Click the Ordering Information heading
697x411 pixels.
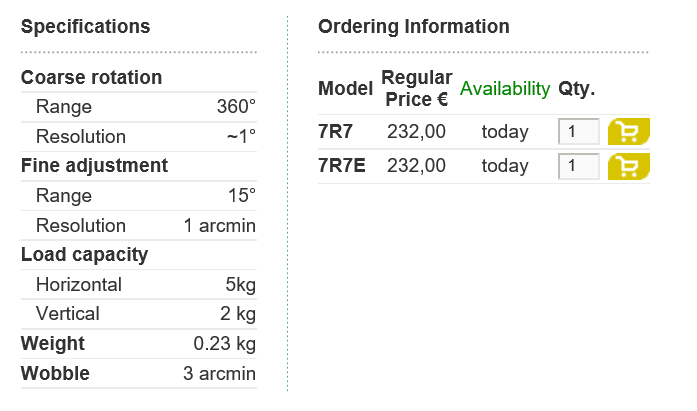point(414,27)
